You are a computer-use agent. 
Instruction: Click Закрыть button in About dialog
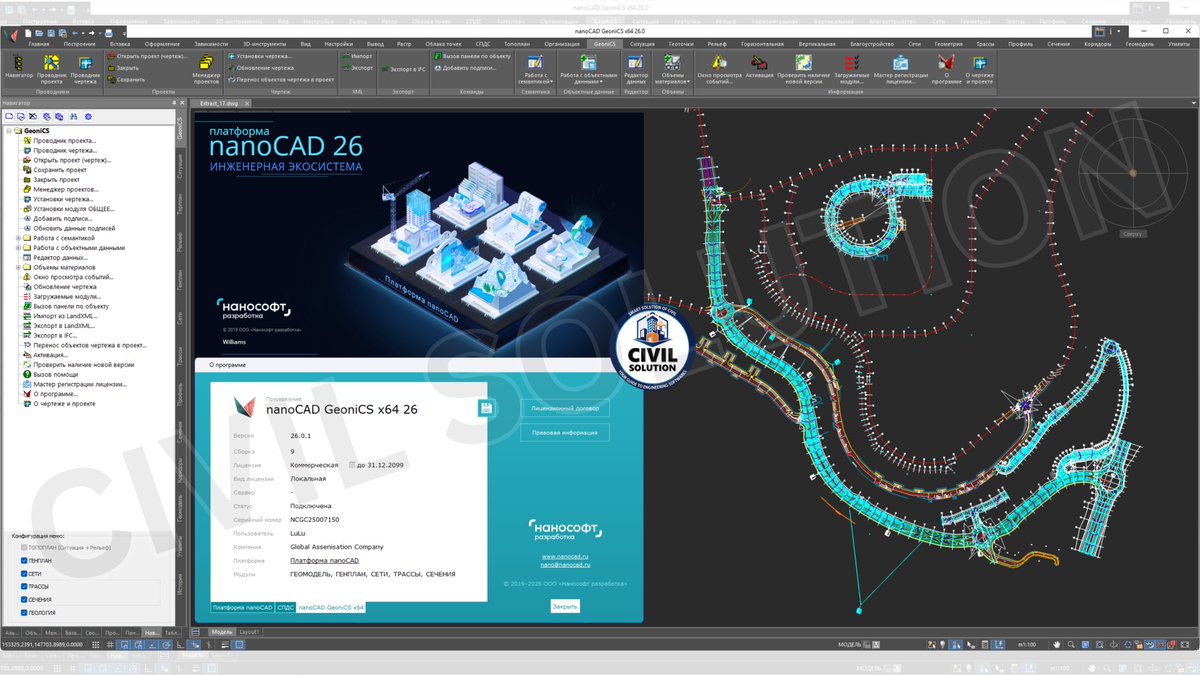click(565, 606)
